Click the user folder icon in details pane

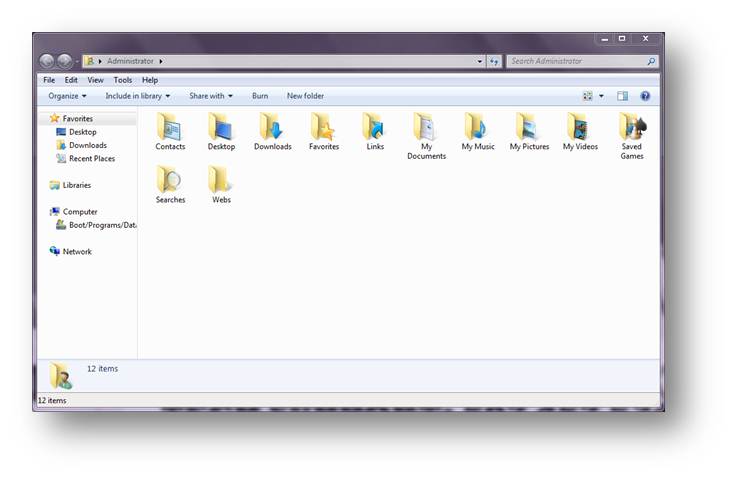61,376
